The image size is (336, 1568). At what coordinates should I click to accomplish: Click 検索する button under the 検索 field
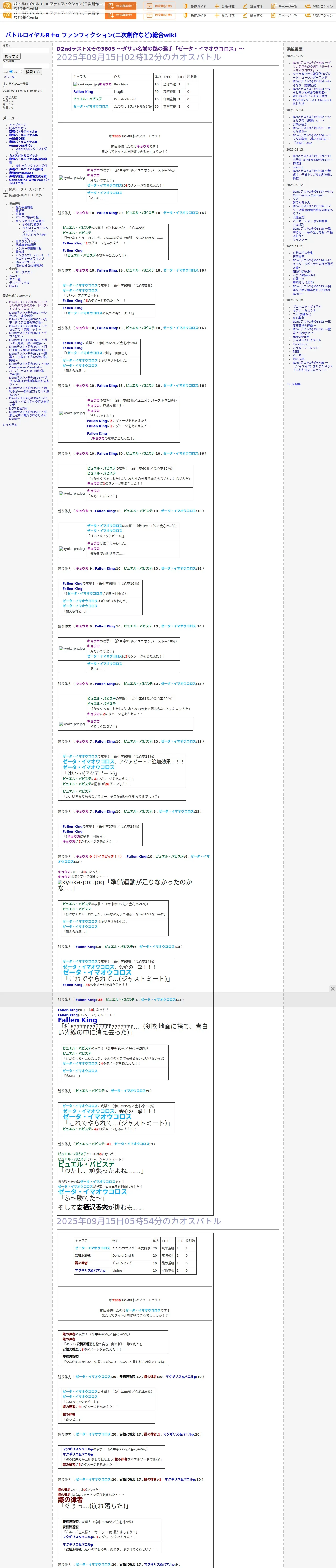pos(12,57)
